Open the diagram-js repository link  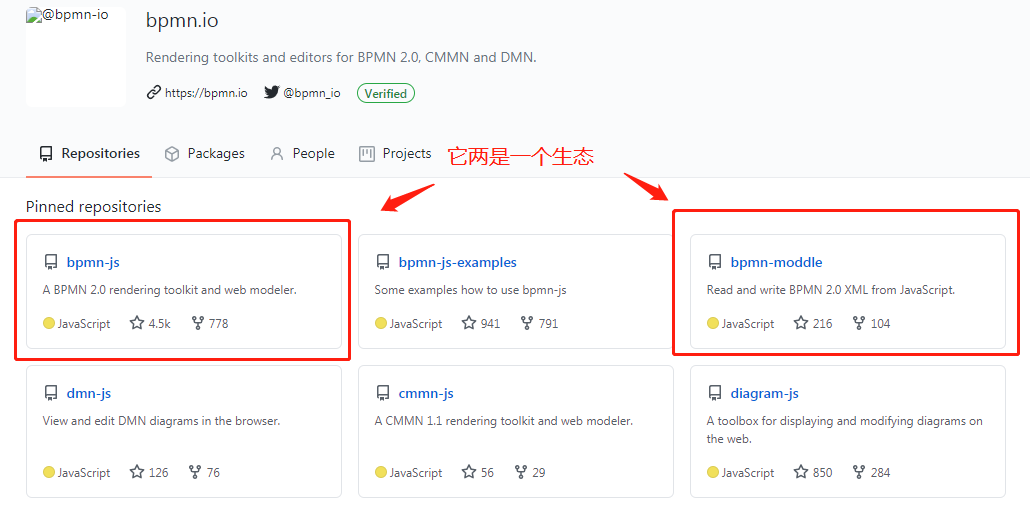pos(764,393)
